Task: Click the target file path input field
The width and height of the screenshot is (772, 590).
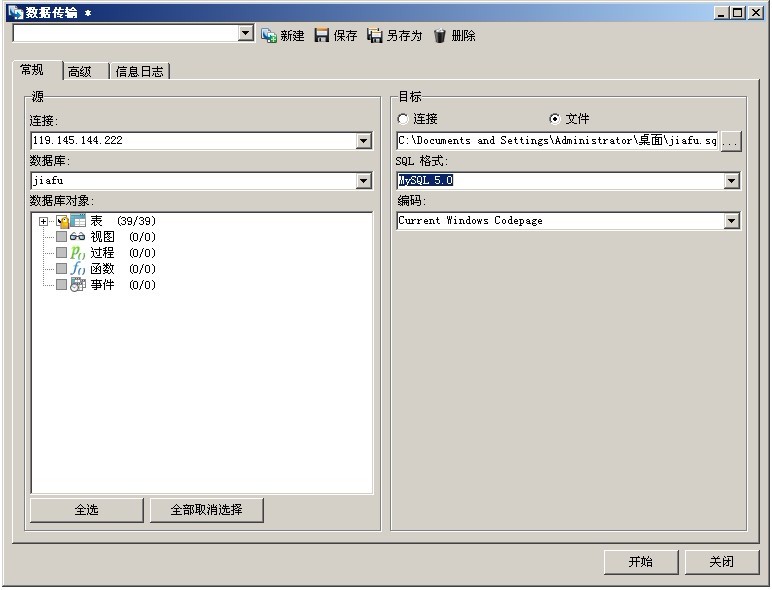Action: tap(557, 141)
